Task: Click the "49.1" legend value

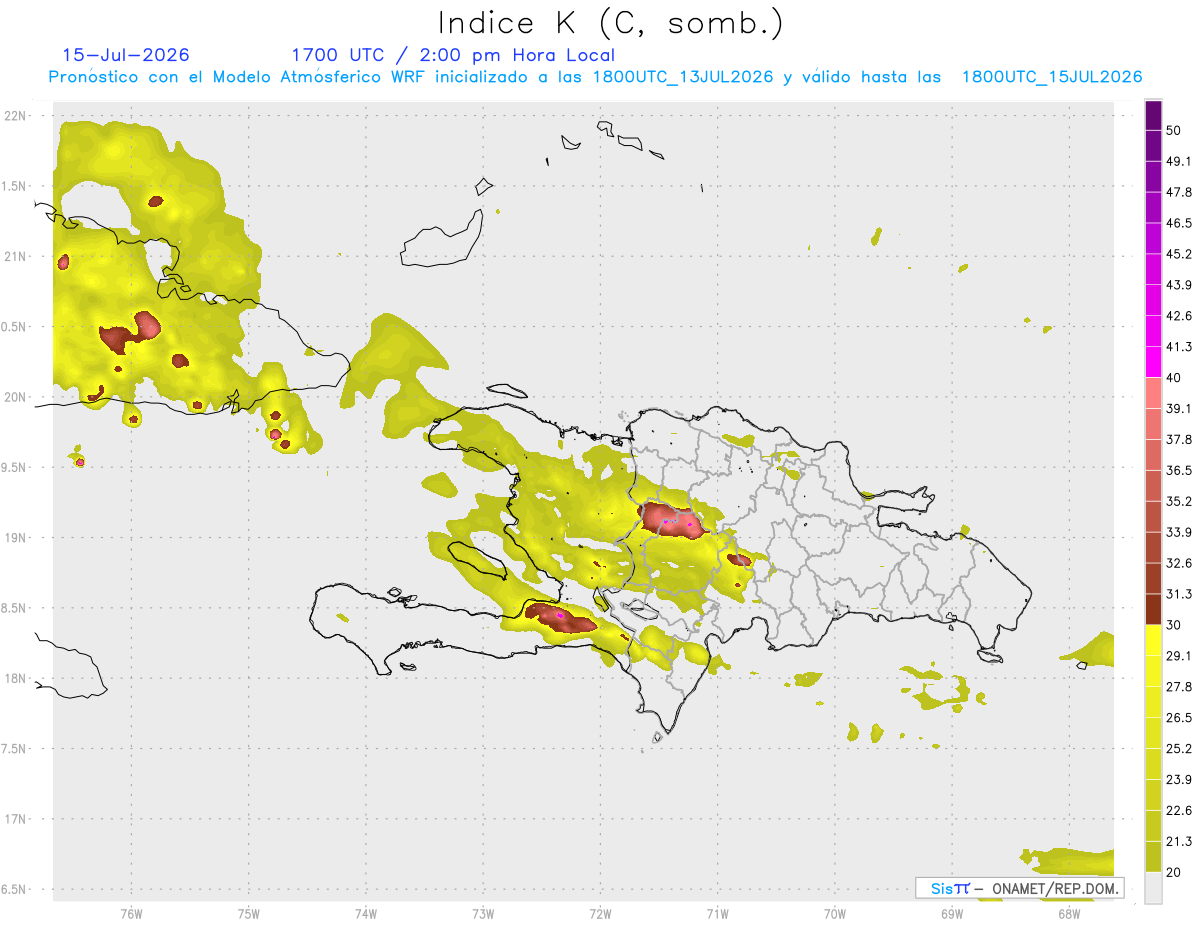Action: tap(1179, 161)
